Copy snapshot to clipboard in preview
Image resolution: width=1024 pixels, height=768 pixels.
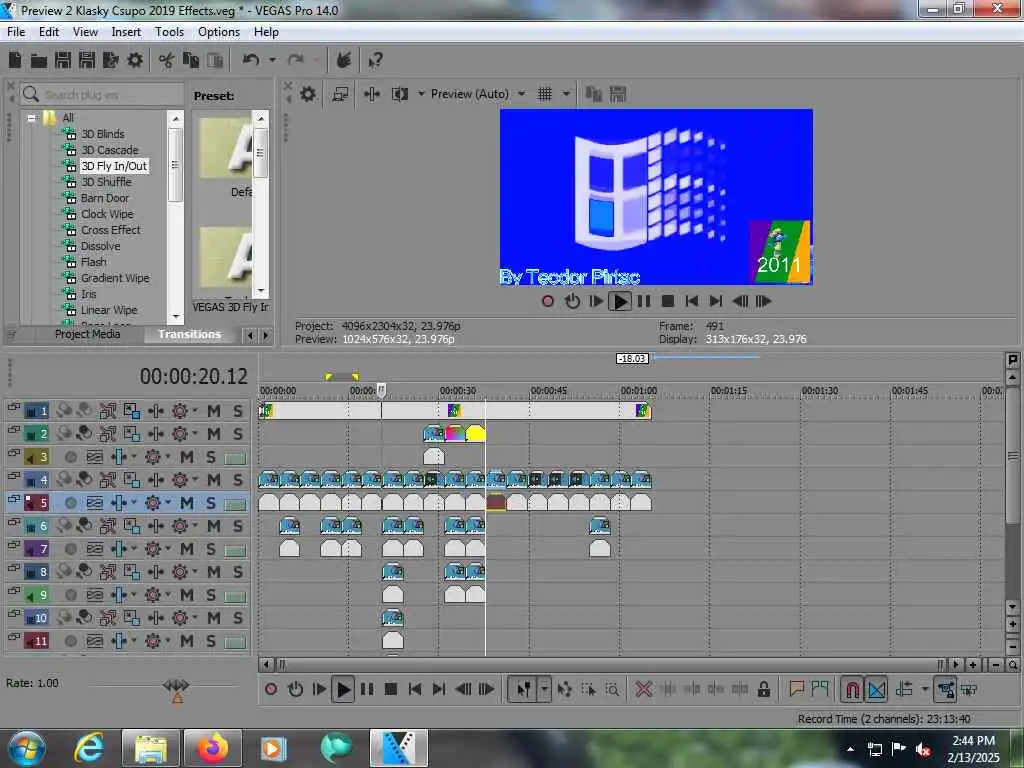594,94
